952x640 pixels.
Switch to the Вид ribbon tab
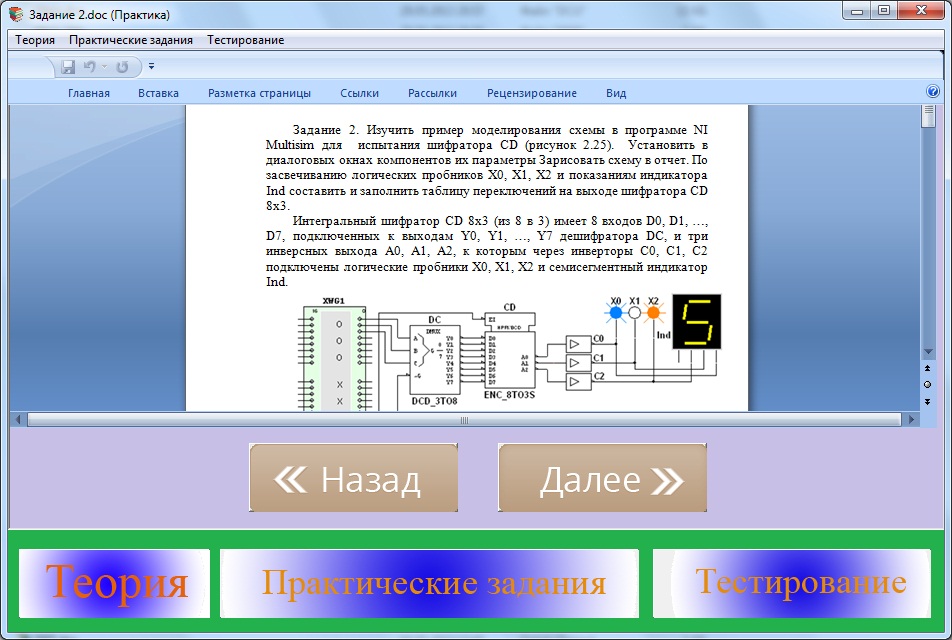point(616,93)
